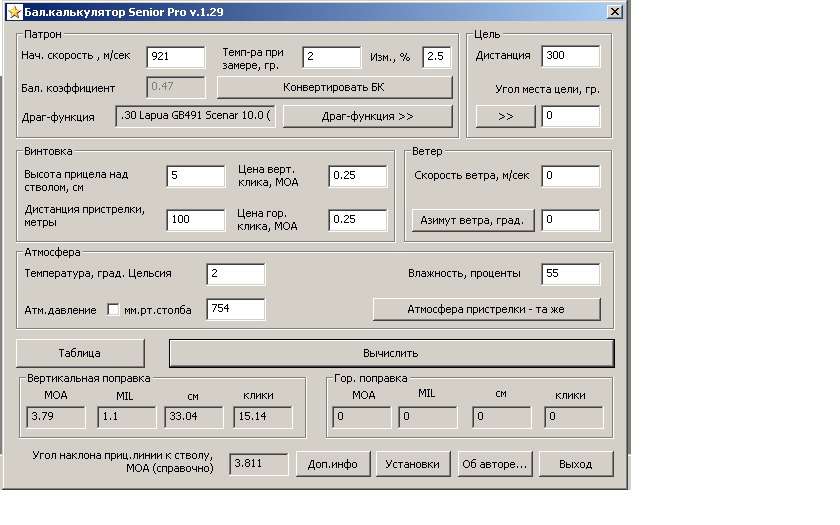This screenshot has width=840, height=525.
Task: Open the Установки settings
Action: (413, 464)
